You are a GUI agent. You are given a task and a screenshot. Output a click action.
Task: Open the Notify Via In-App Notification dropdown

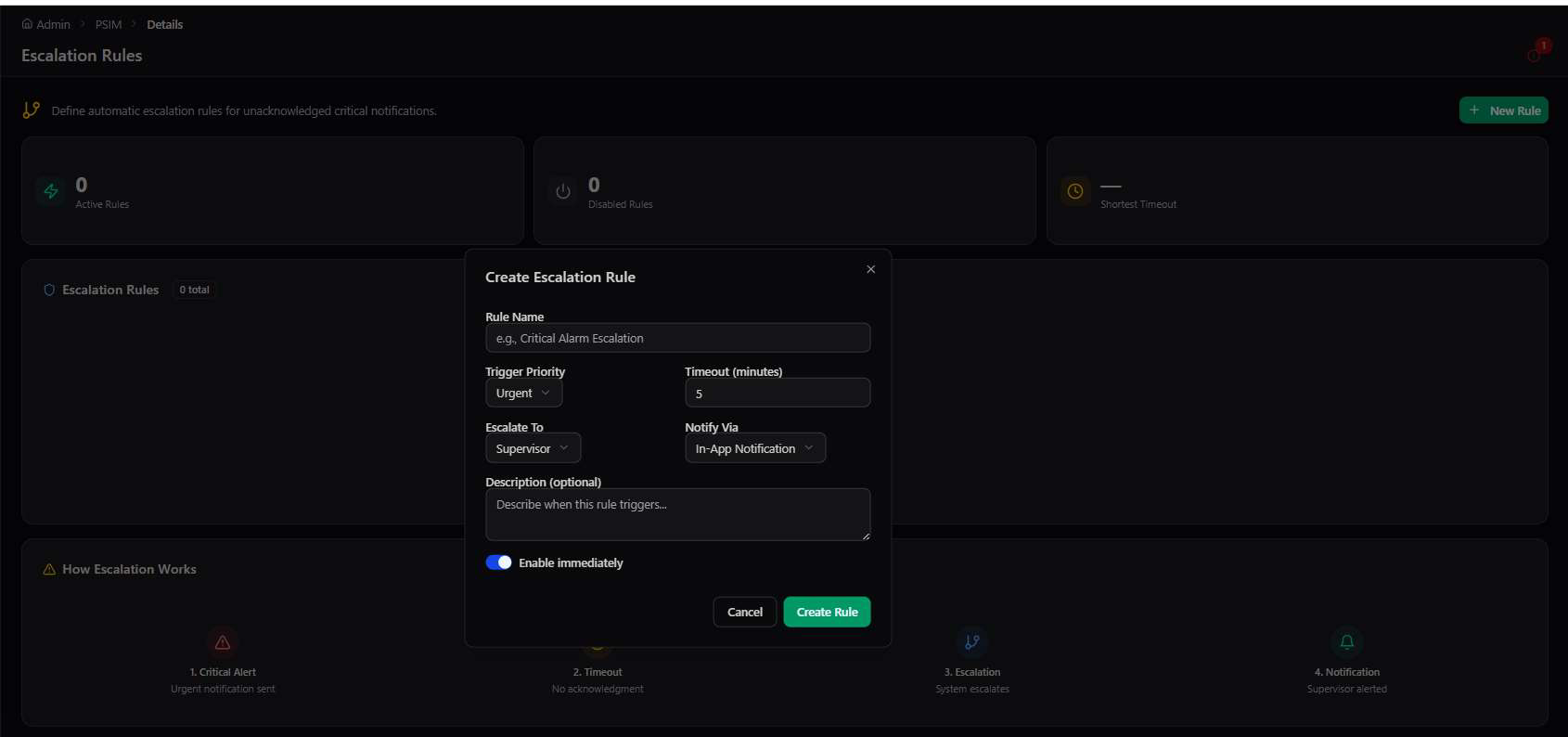[754, 448]
